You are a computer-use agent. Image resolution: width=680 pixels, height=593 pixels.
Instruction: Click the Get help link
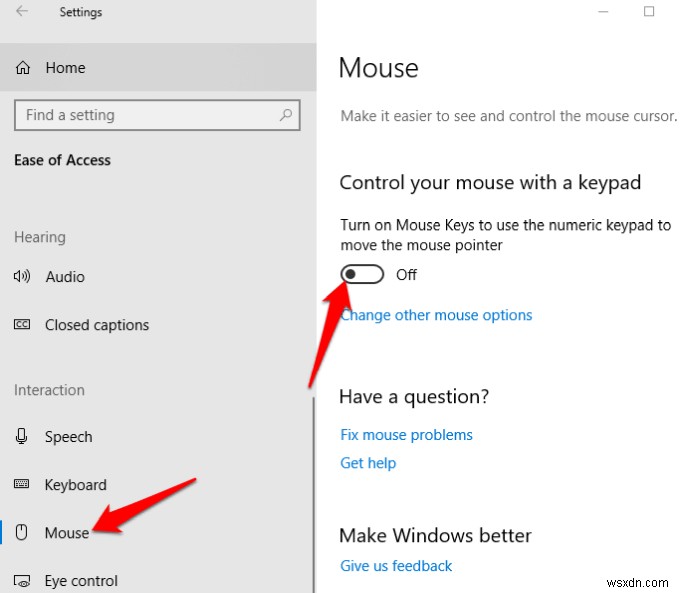coord(368,463)
